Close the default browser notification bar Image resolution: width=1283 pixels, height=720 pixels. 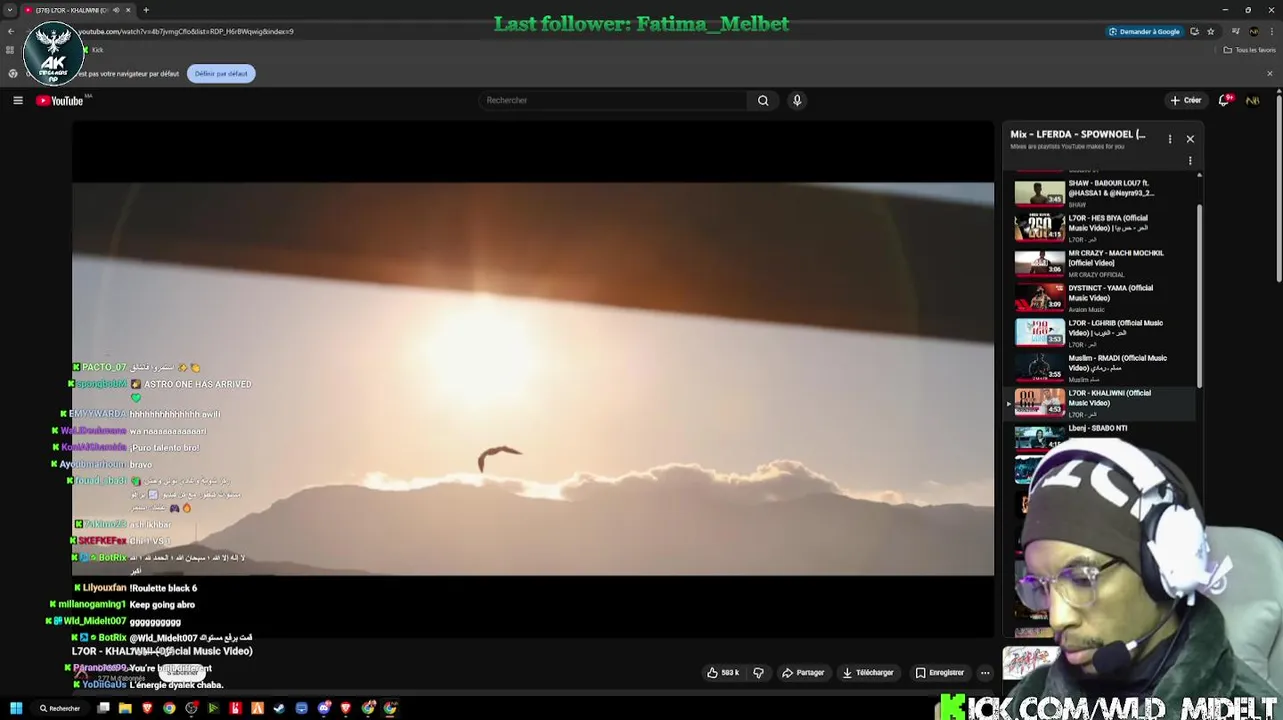pos(1270,73)
